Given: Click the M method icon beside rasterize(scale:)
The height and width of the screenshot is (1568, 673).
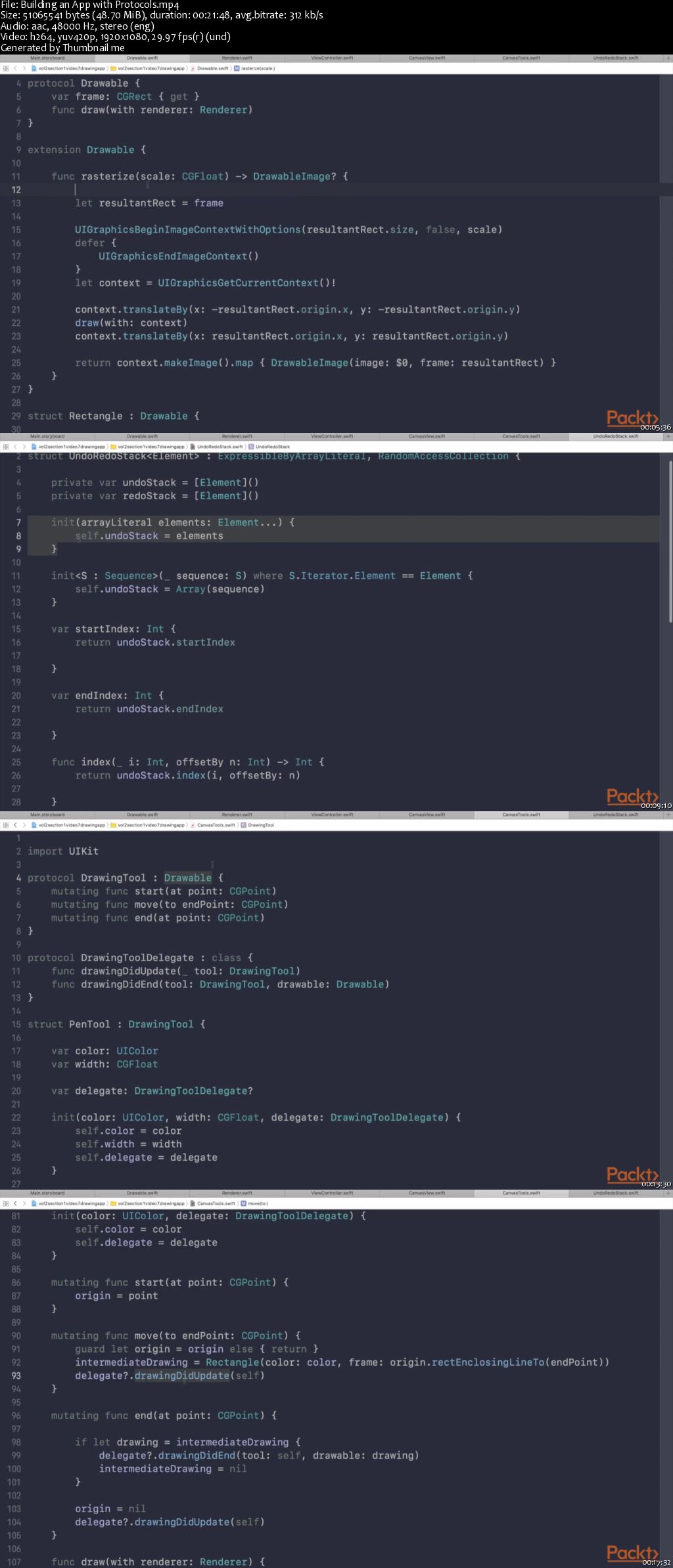Looking at the screenshot, I should coord(237,68).
